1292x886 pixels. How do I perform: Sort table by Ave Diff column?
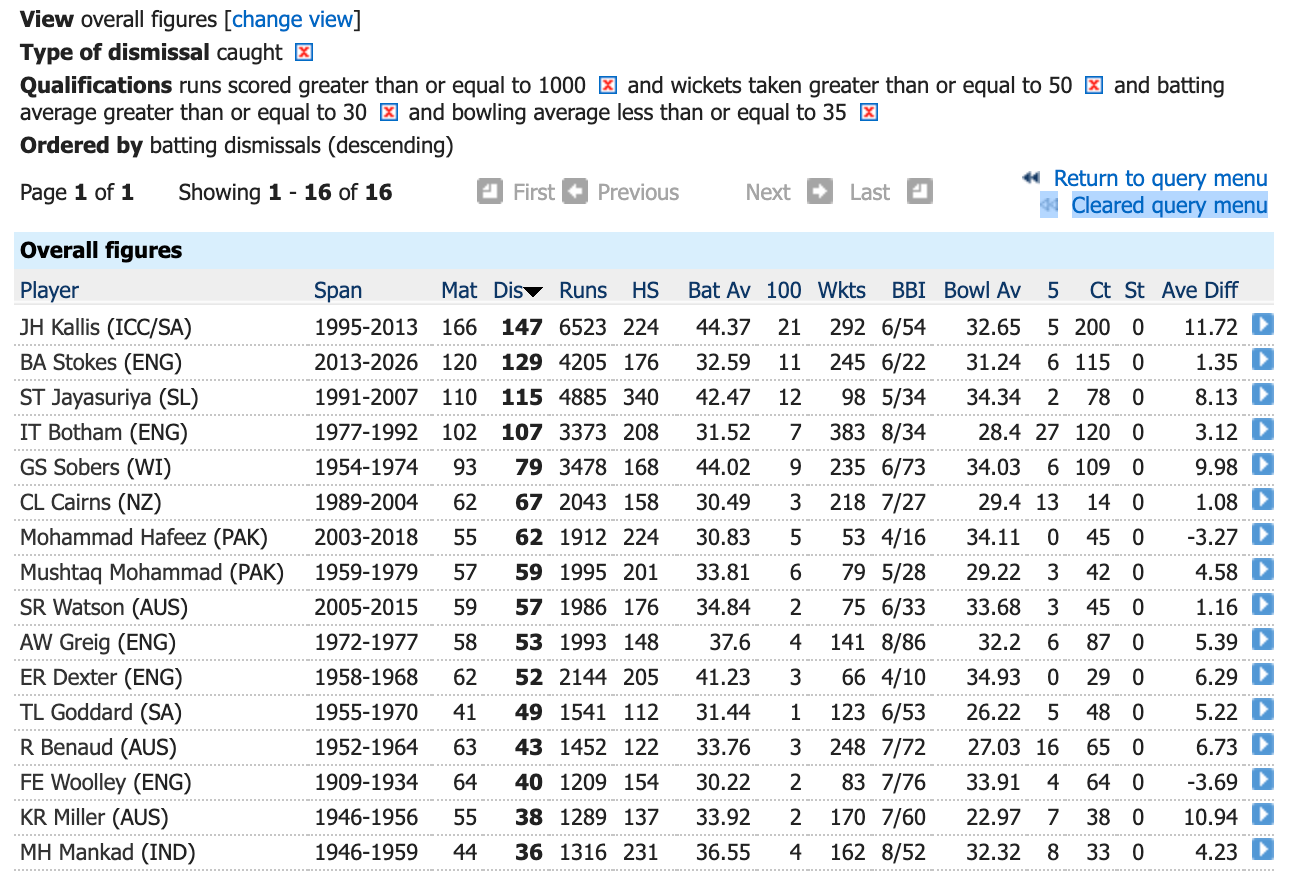click(1200, 290)
